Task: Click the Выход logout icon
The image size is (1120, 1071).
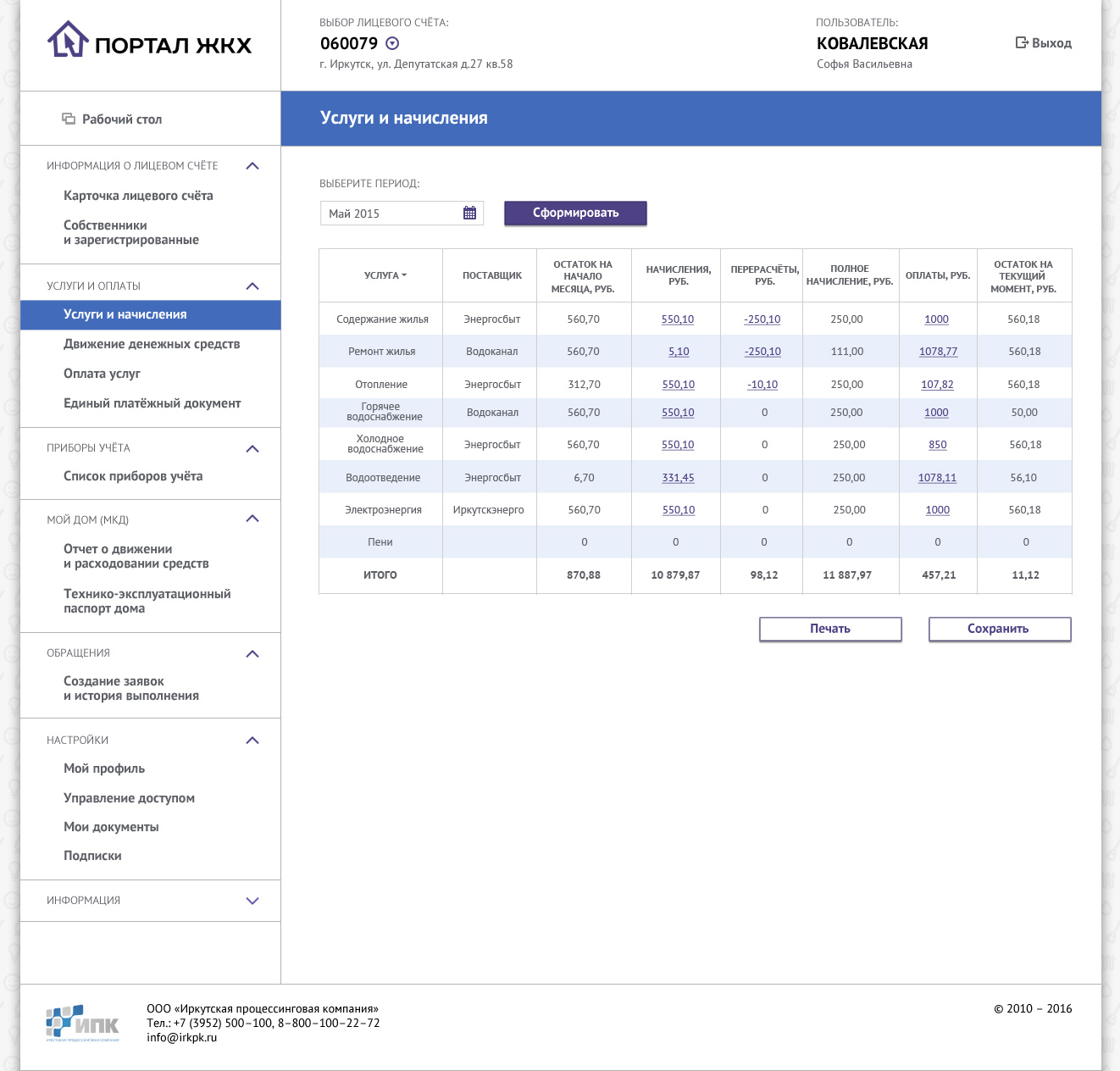Action: pyautogui.click(x=1022, y=43)
